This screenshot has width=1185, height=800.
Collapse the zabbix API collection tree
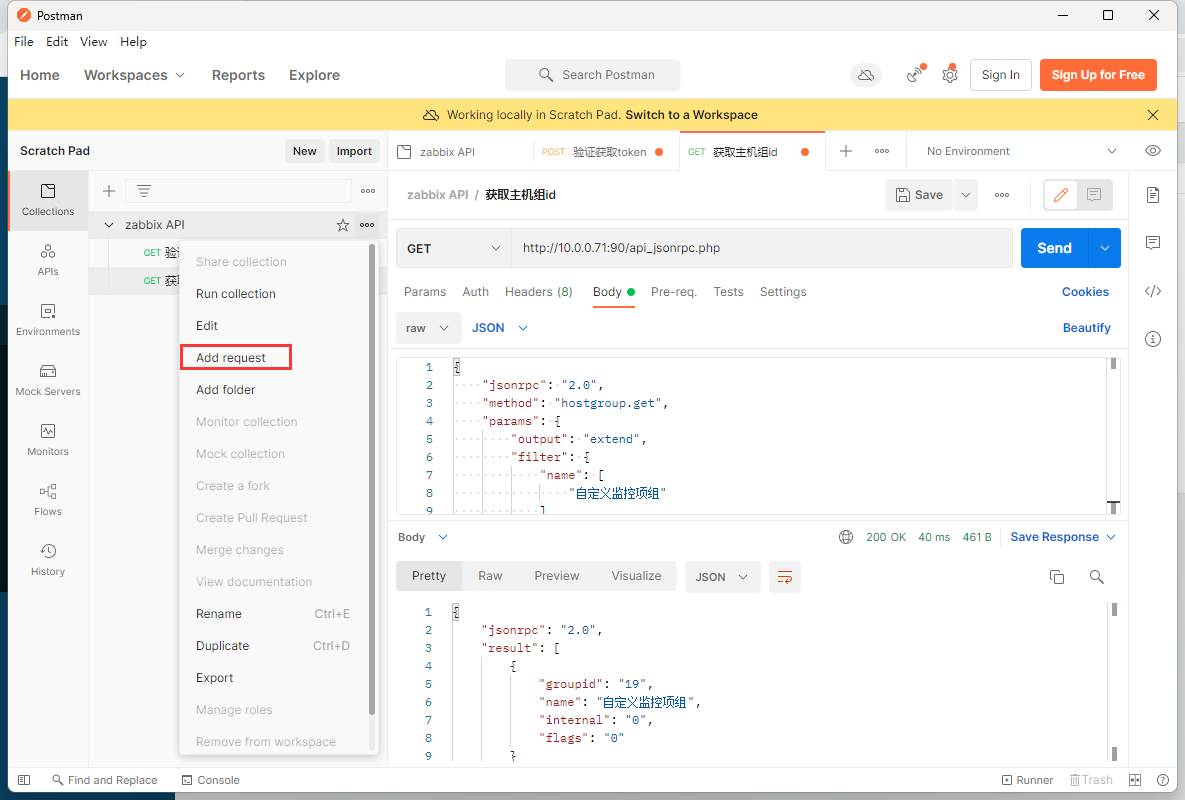109,225
